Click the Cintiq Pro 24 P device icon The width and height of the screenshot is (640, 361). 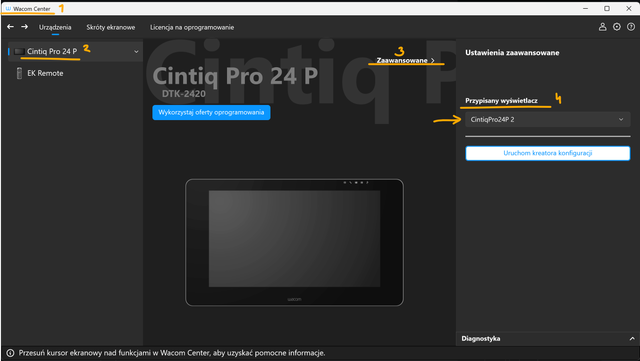(19, 51)
